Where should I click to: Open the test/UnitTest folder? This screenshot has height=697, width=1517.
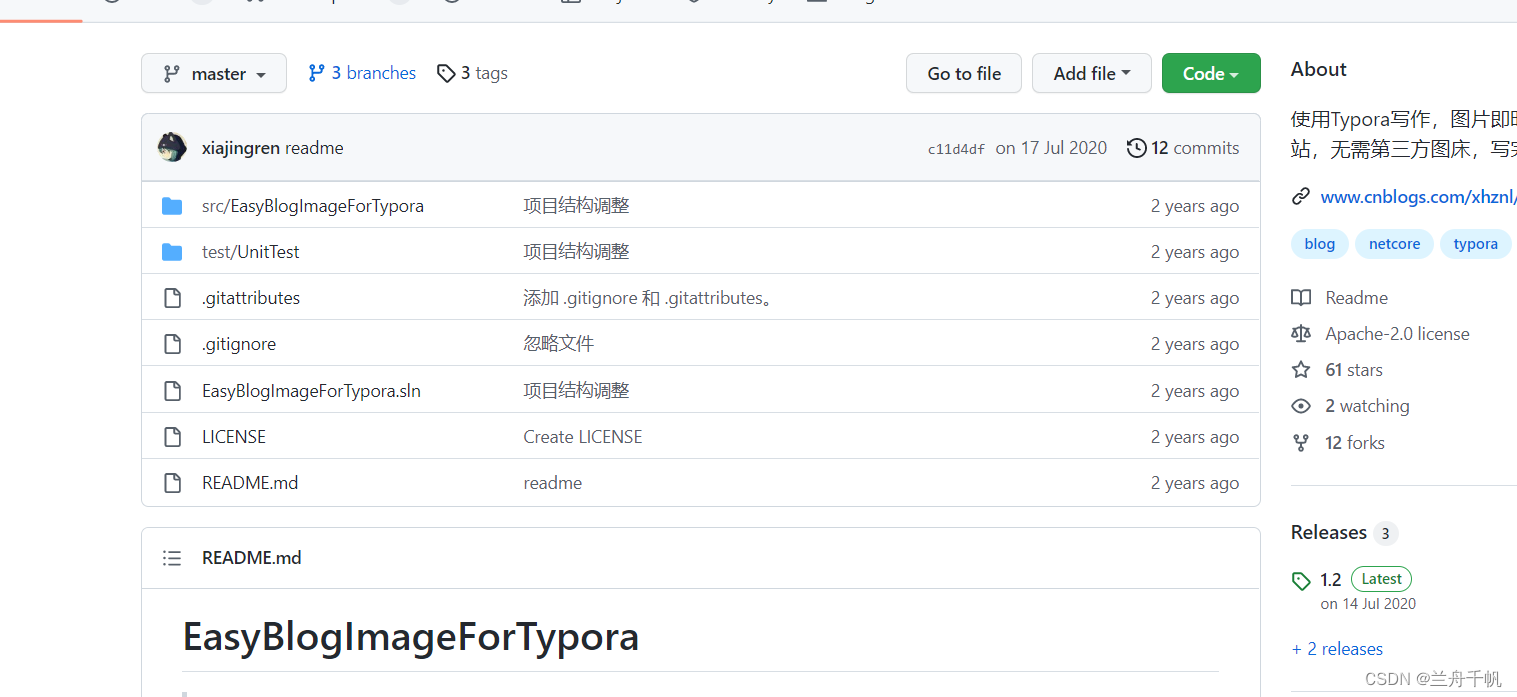click(251, 252)
